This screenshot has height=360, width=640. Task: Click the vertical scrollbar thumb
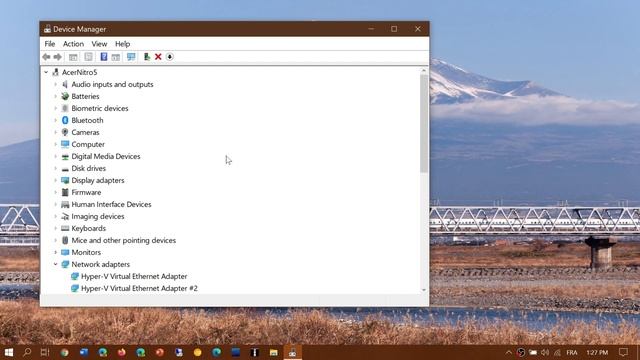[x=424, y=123]
